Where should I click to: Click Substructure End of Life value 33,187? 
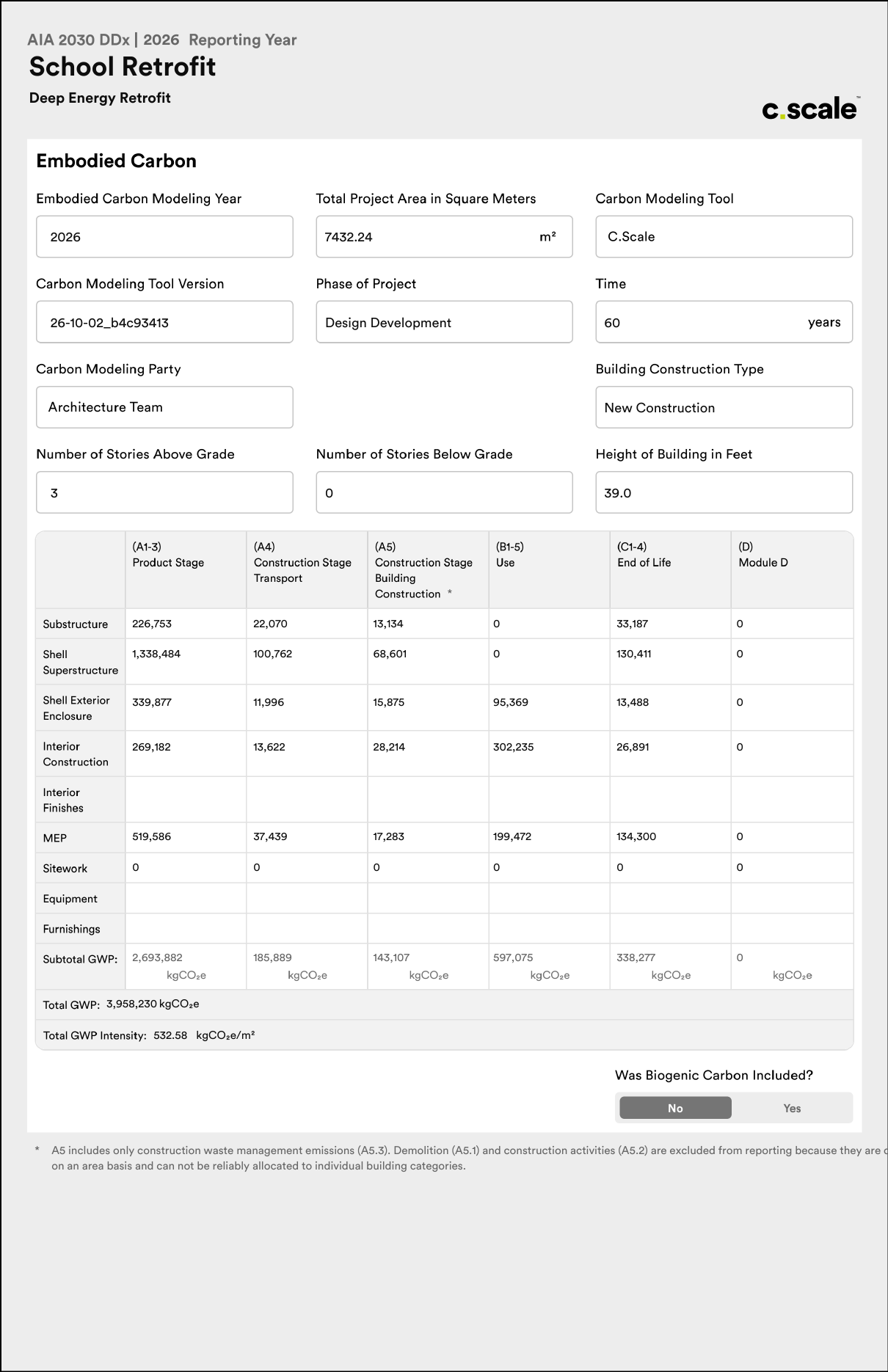tap(633, 624)
